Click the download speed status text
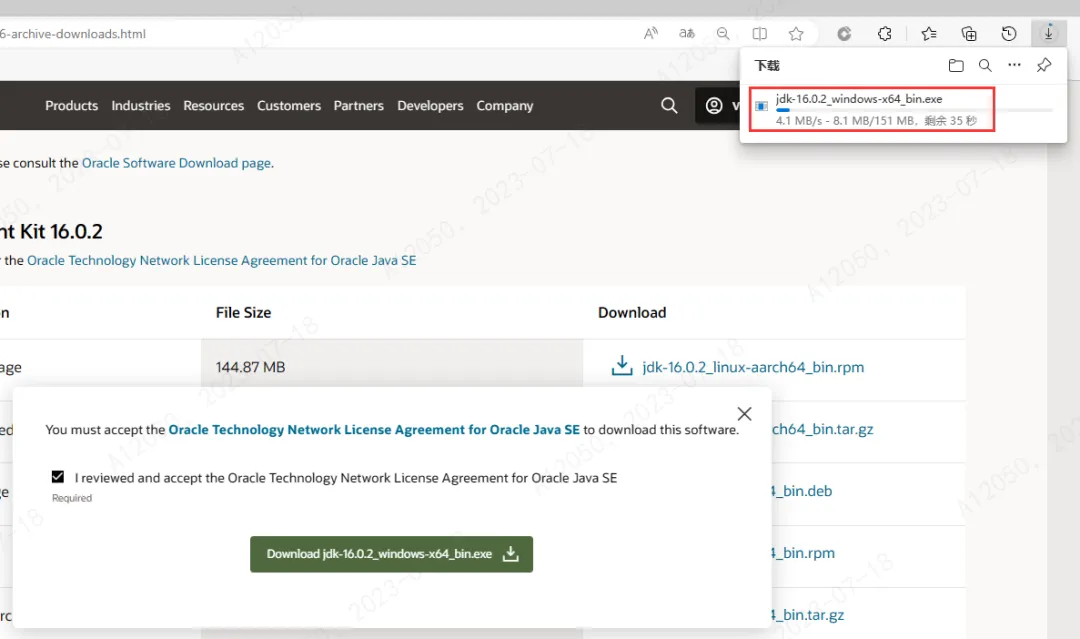The height and width of the screenshot is (639, 1080). [x=876, y=121]
